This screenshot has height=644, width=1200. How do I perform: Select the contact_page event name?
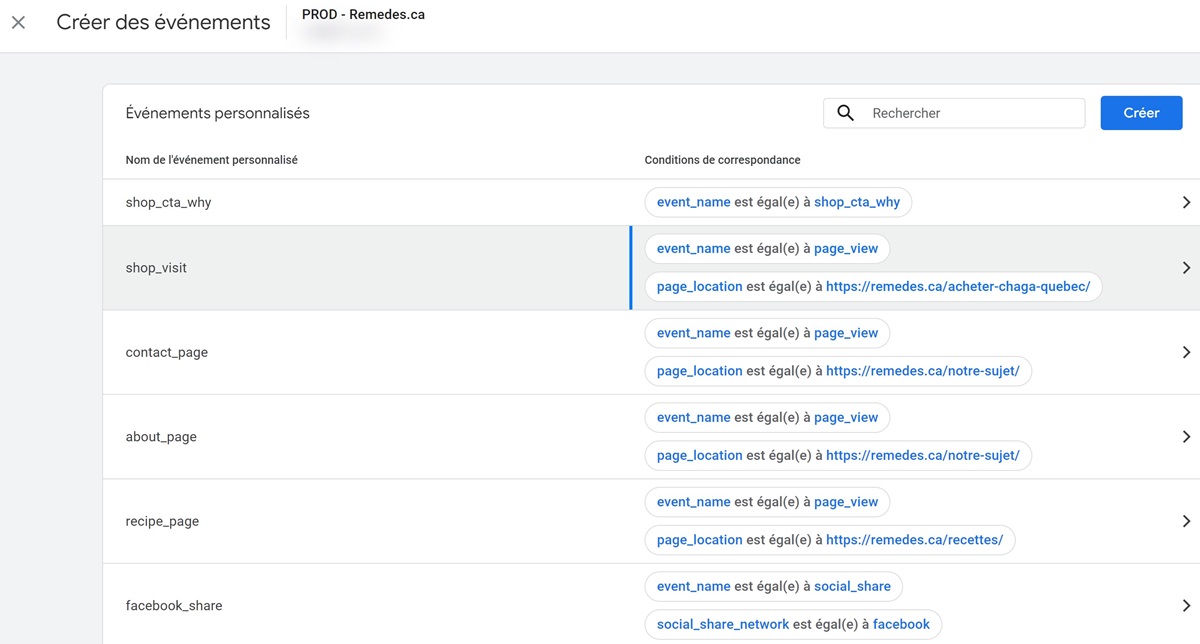point(166,352)
